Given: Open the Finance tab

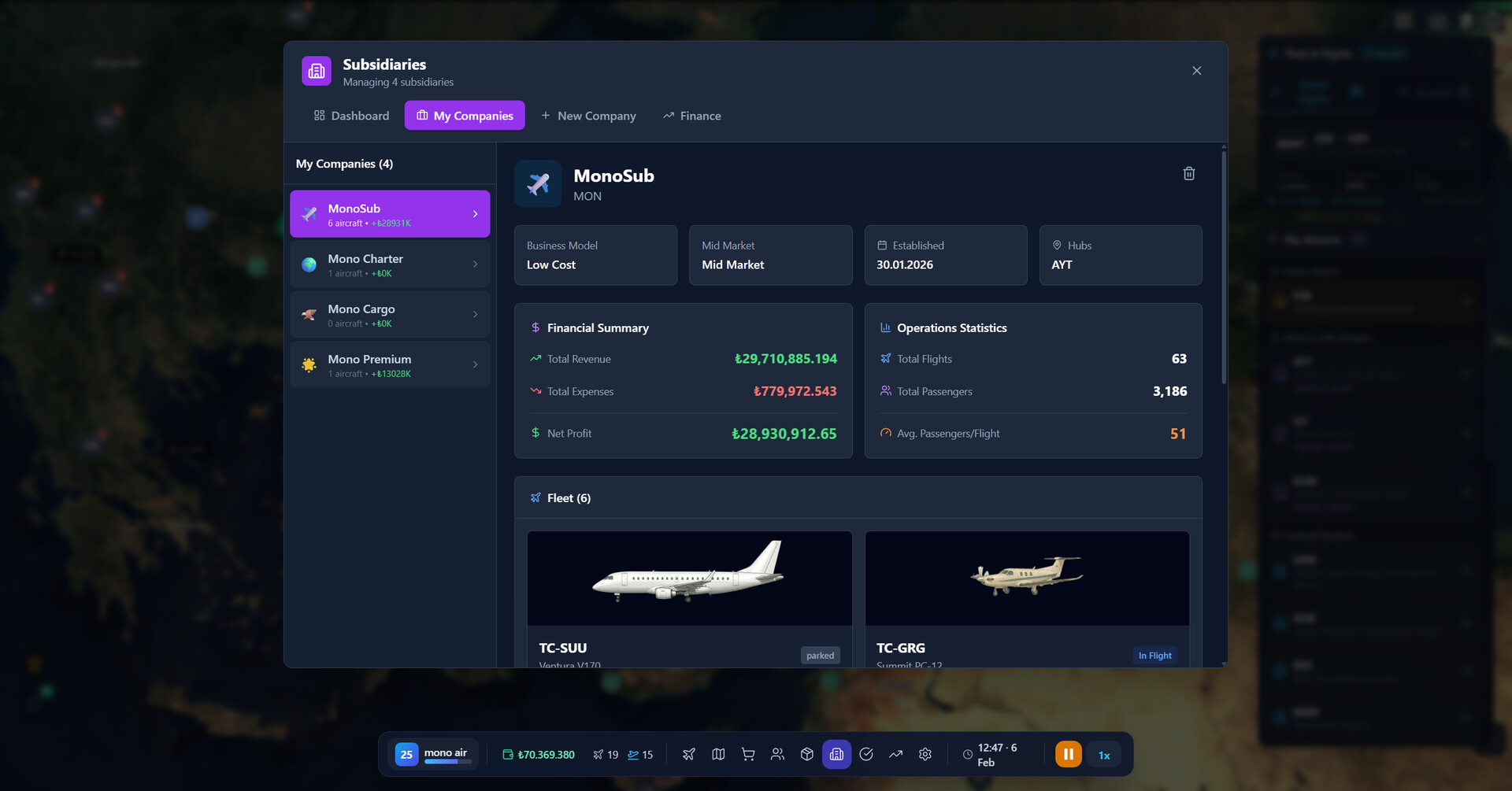Looking at the screenshot, I should (x=691, y=115).
